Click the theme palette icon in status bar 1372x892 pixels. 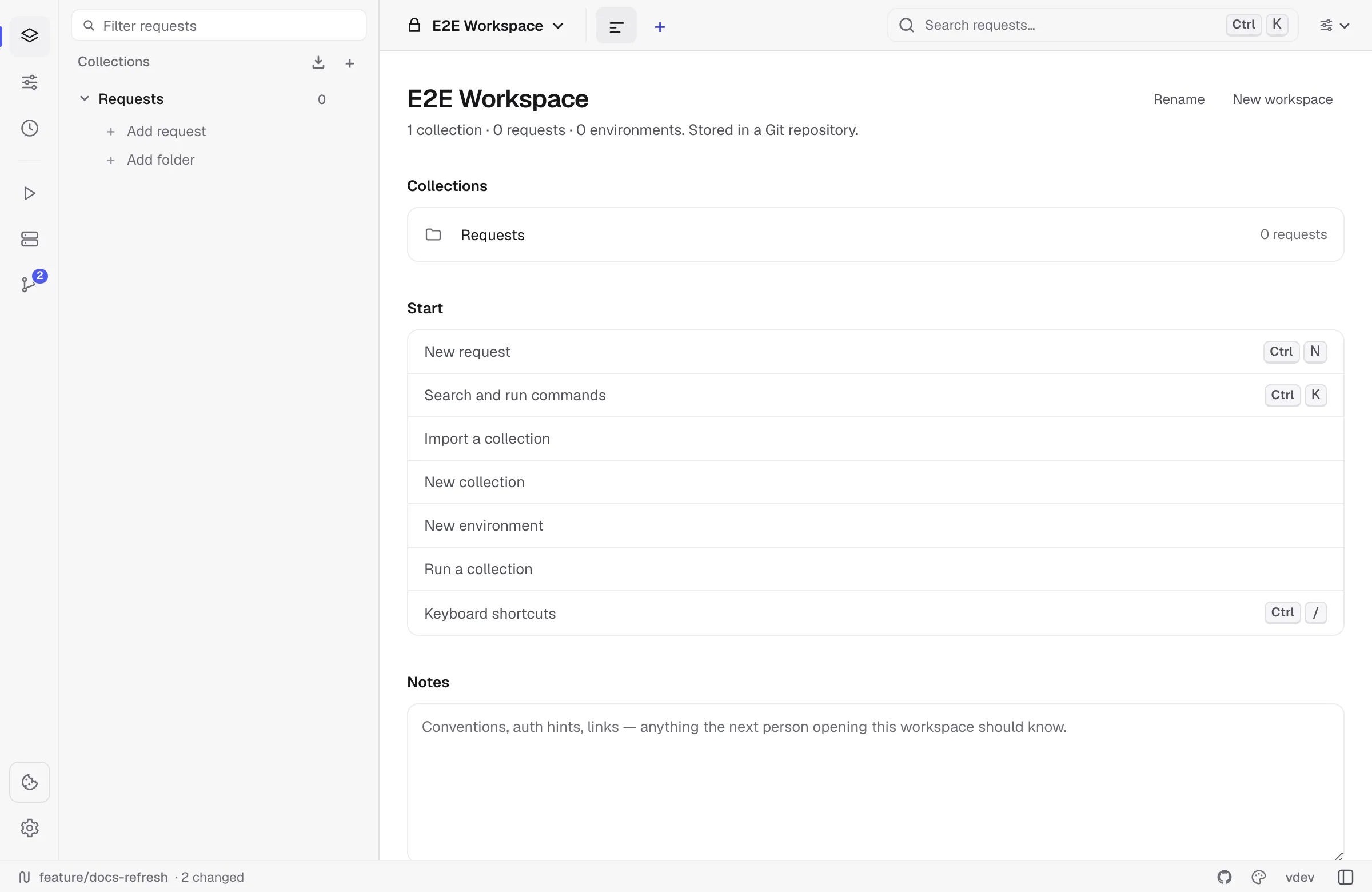(x=1259, y=877)
